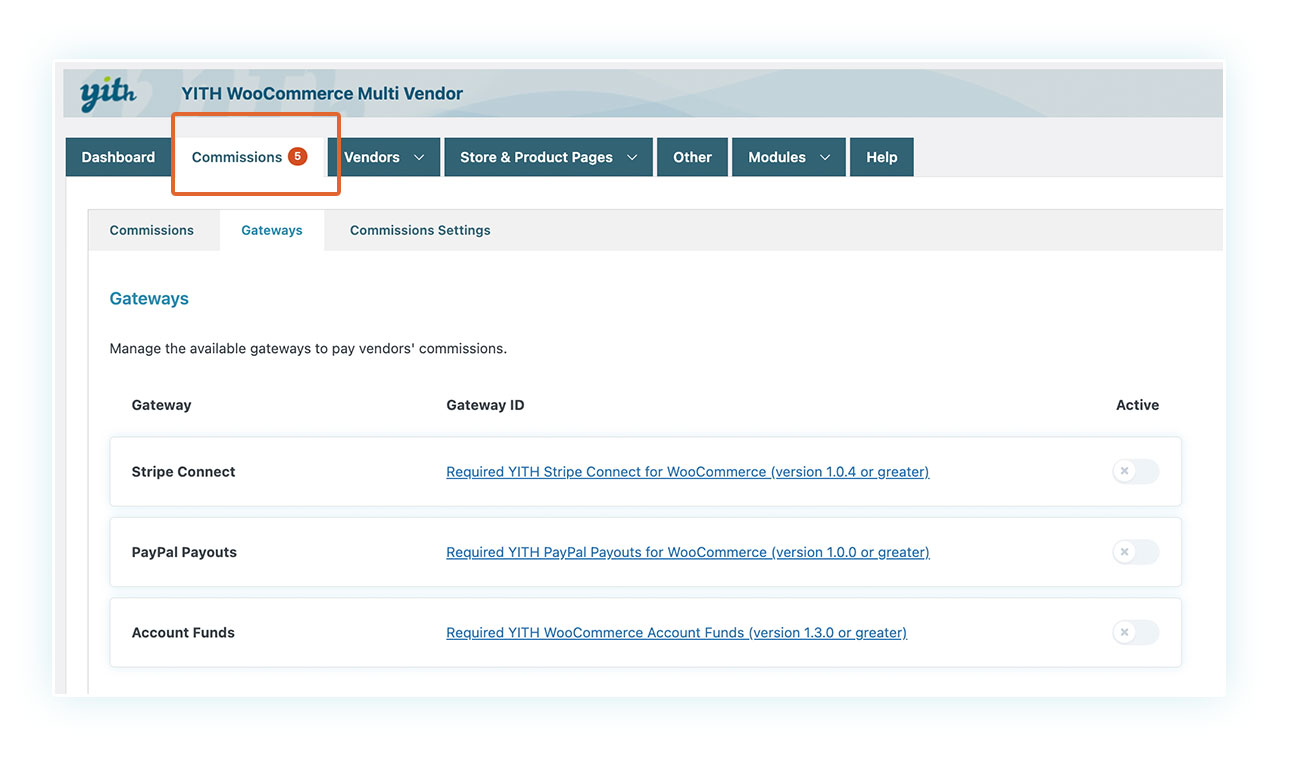
Task: Click the Required YITH WooCommerce Account Funds link
Action: click(x=676, y=633)
